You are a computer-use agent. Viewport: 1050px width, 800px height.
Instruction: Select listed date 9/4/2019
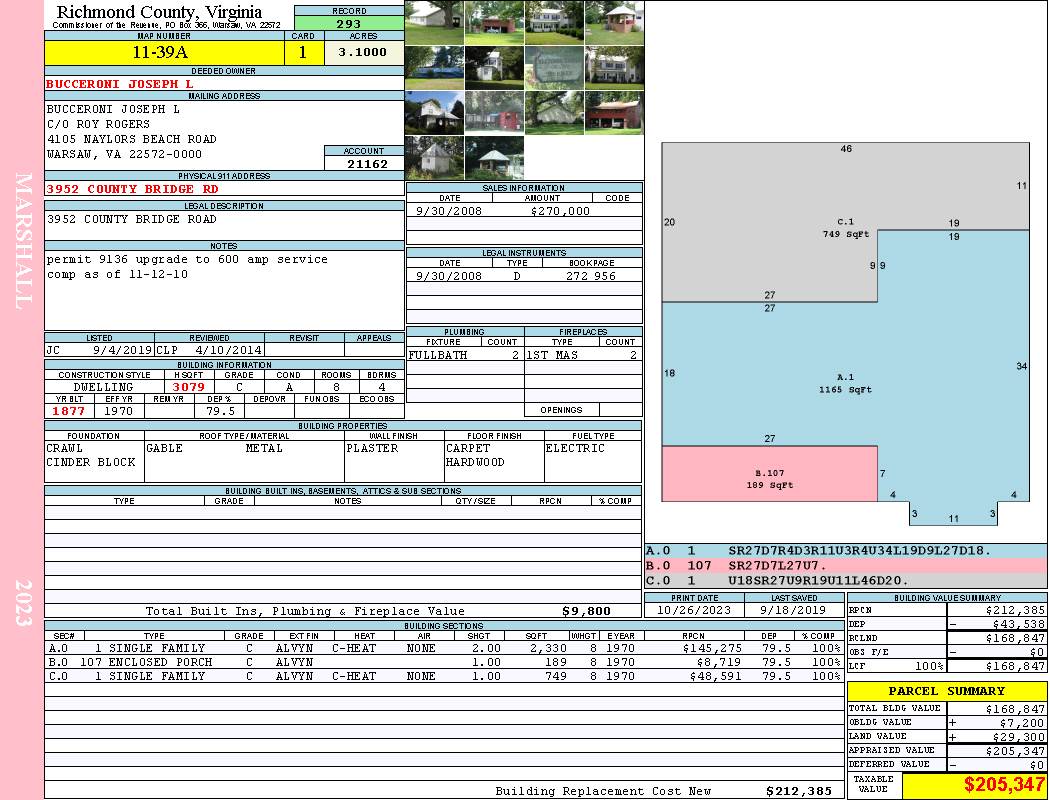(123, 350)
